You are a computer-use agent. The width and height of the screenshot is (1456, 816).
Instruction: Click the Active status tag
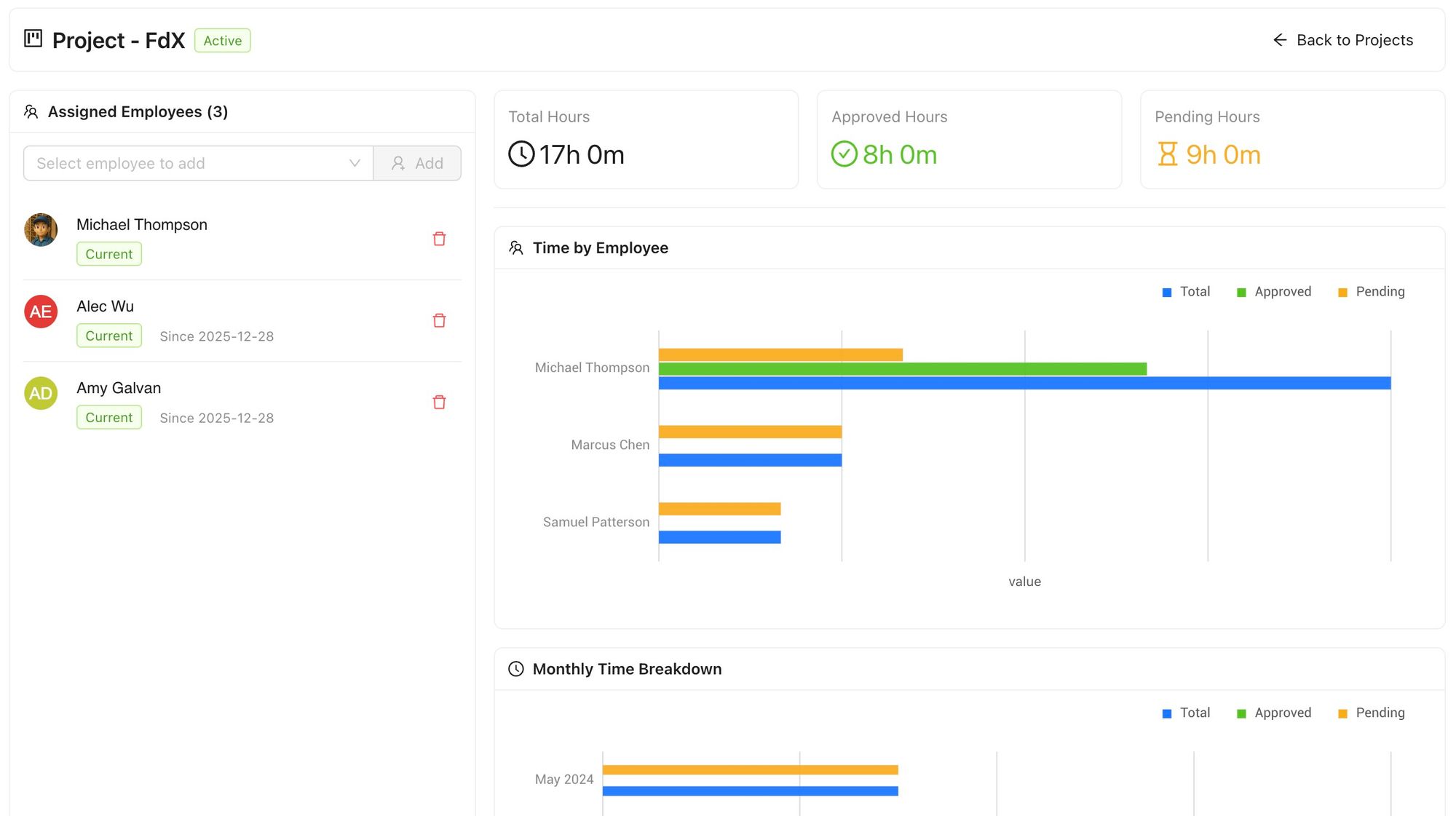(222, 41)
